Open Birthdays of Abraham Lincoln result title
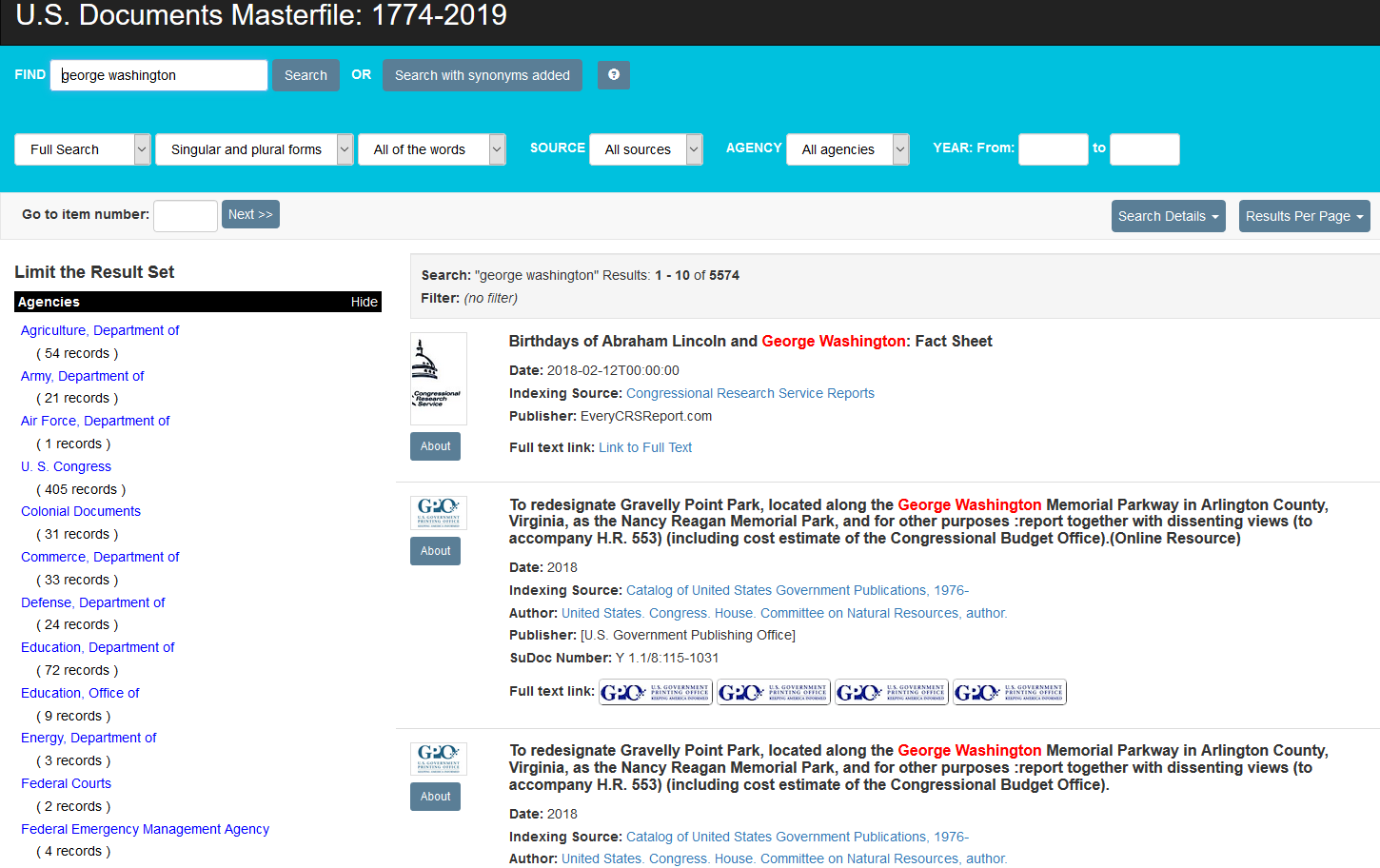 [x=750, y=341]
